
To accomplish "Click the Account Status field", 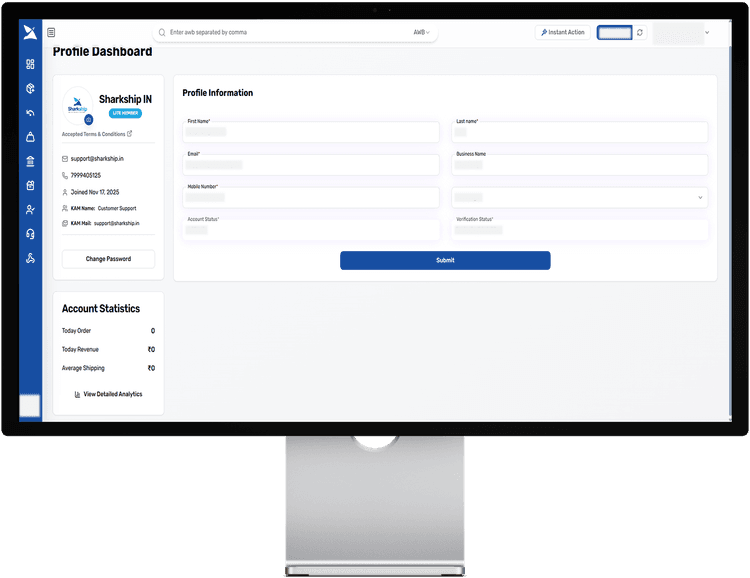I will click(x=311, y=230).
